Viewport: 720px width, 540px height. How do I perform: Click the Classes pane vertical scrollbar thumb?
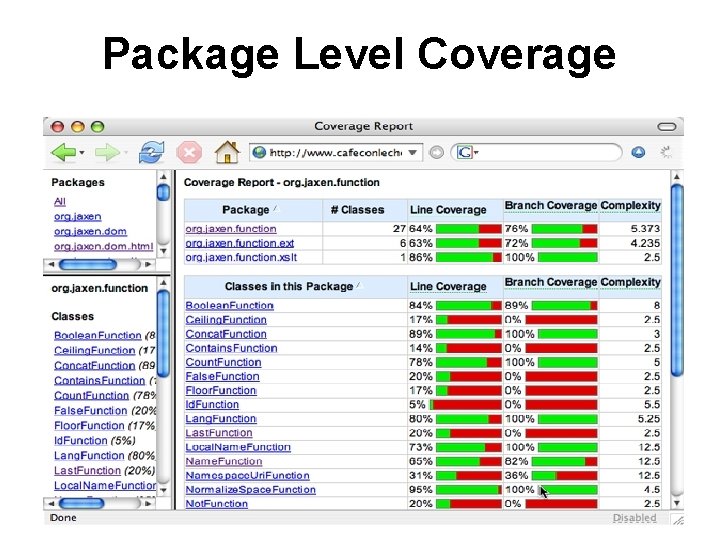(x=163, y=334)
